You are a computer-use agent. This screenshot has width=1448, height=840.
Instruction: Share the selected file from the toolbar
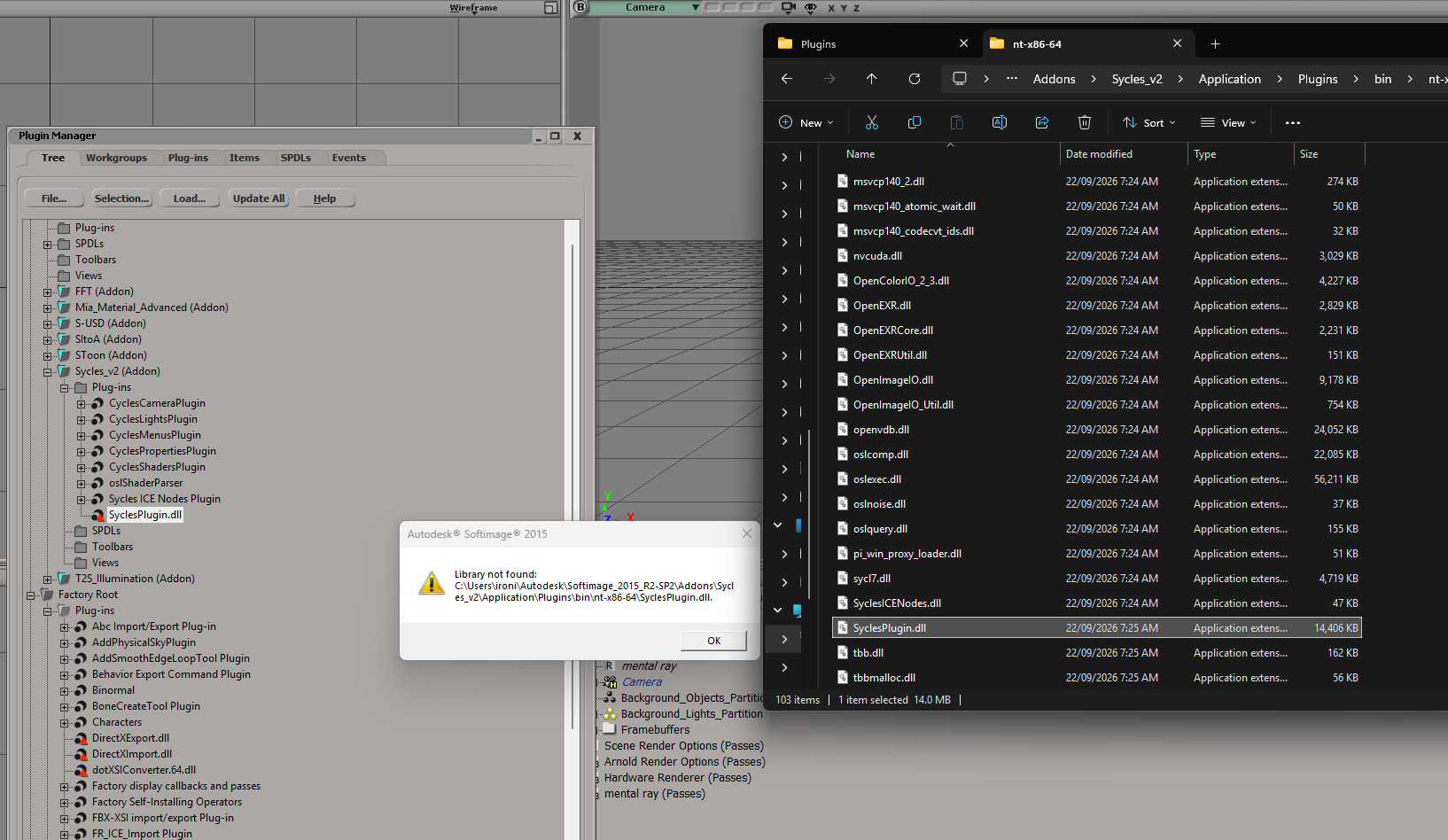point(1042,122)
